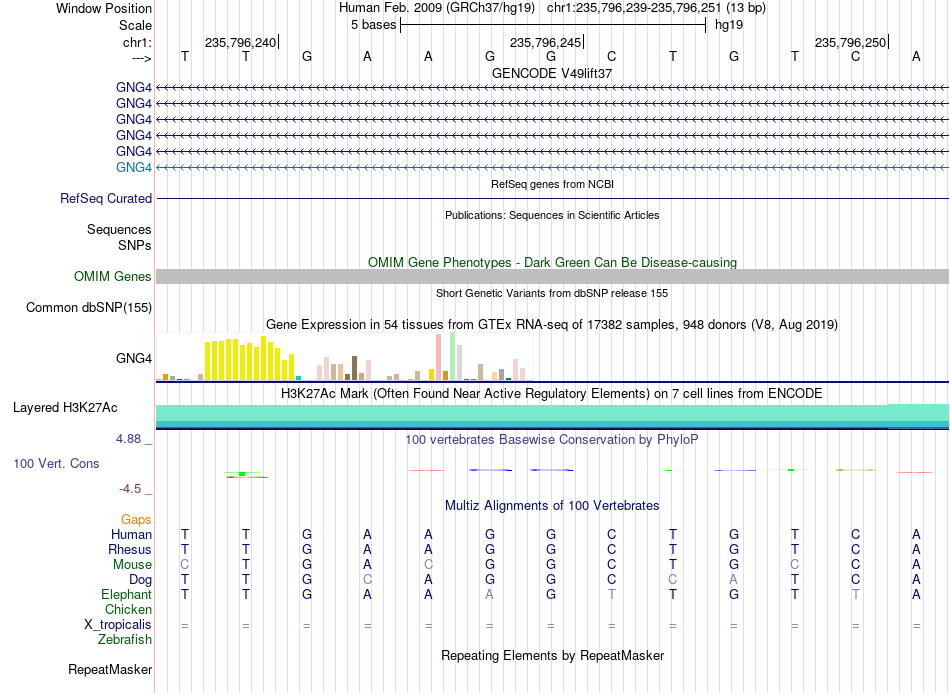Viewport: 950px width, 693px height.
Task: Click the Common dbSNP(155) track label
Action: [89, 308]
